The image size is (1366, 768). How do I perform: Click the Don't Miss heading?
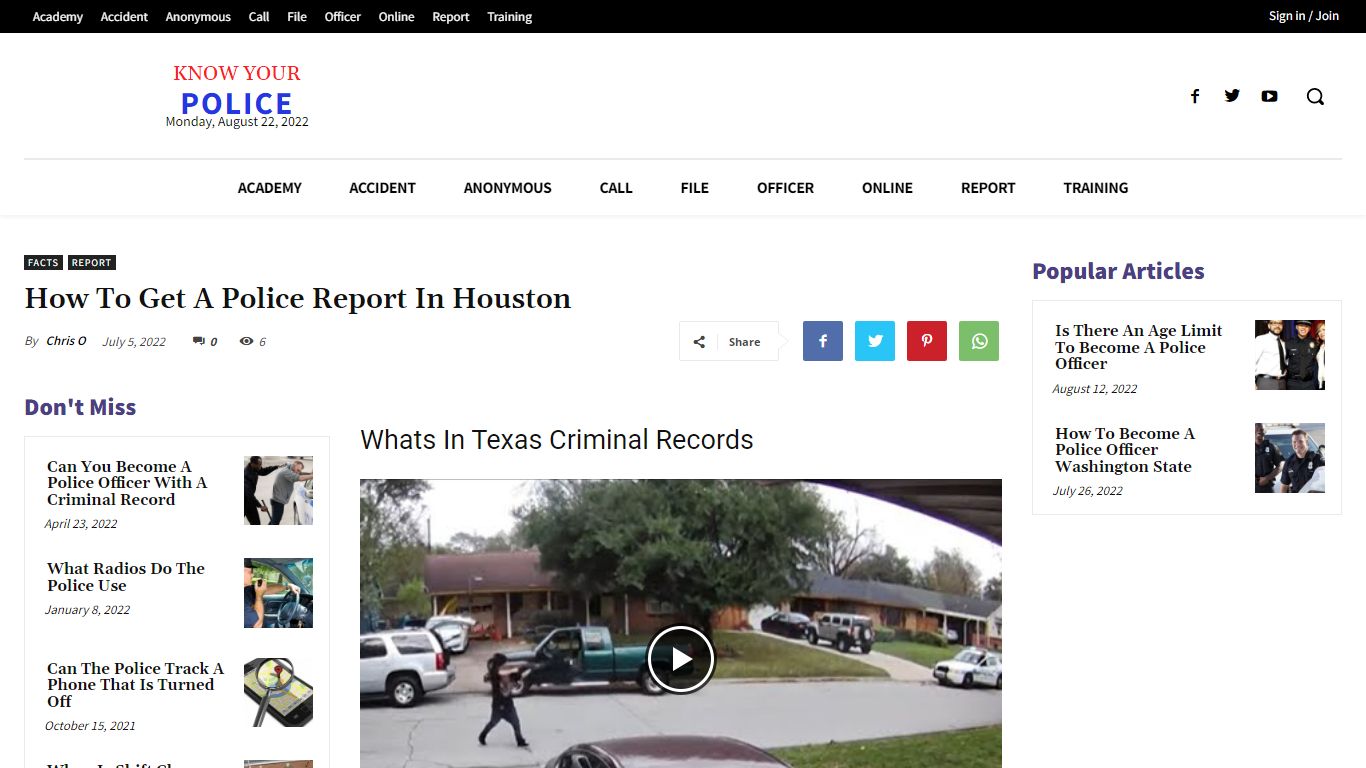coord(80,407)
